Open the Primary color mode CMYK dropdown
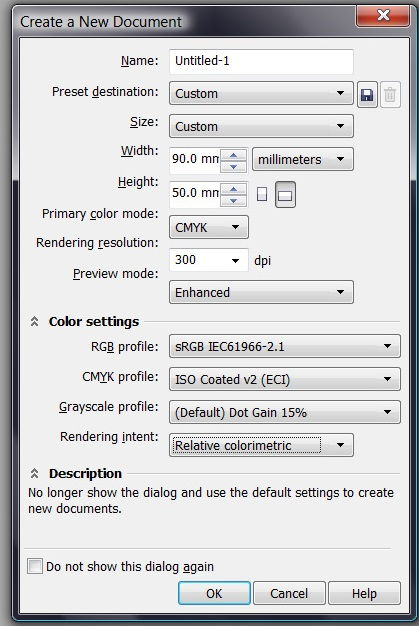The width and height of the screenshot is (419, 626). pyautogui.click(x=209, y=227)
